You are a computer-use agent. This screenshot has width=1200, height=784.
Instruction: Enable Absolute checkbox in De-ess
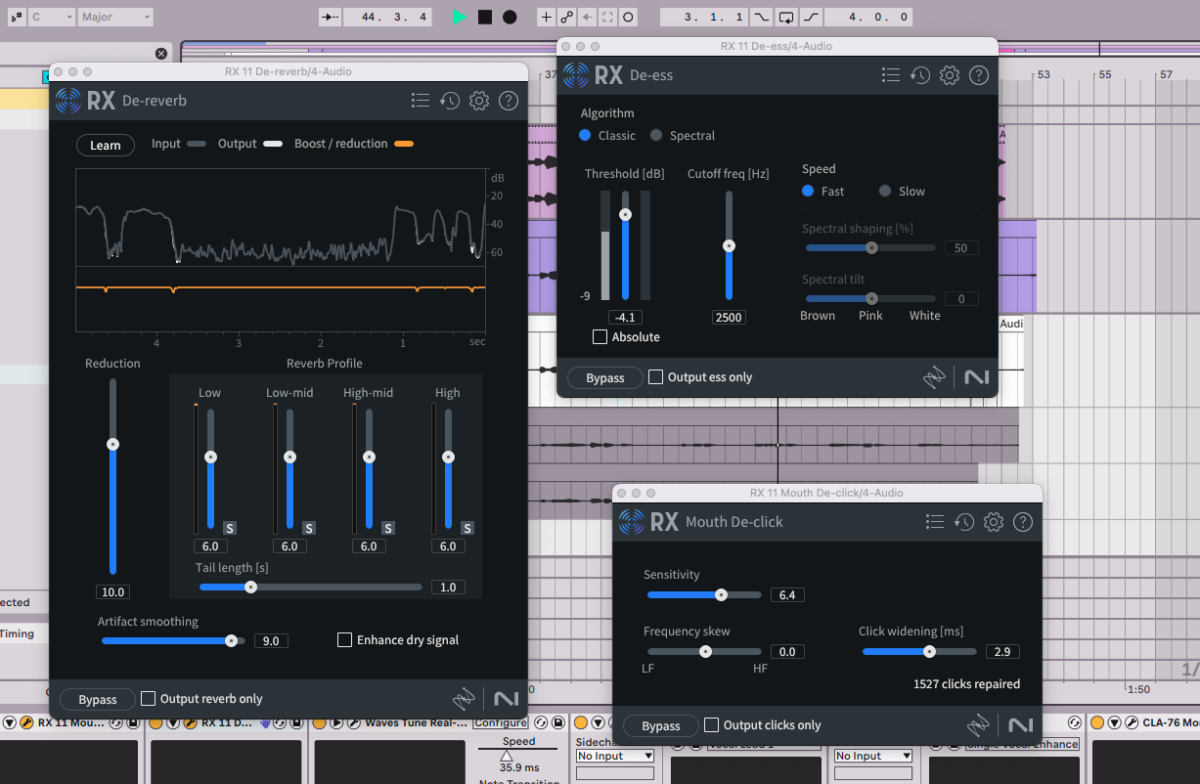click(600, 337)
